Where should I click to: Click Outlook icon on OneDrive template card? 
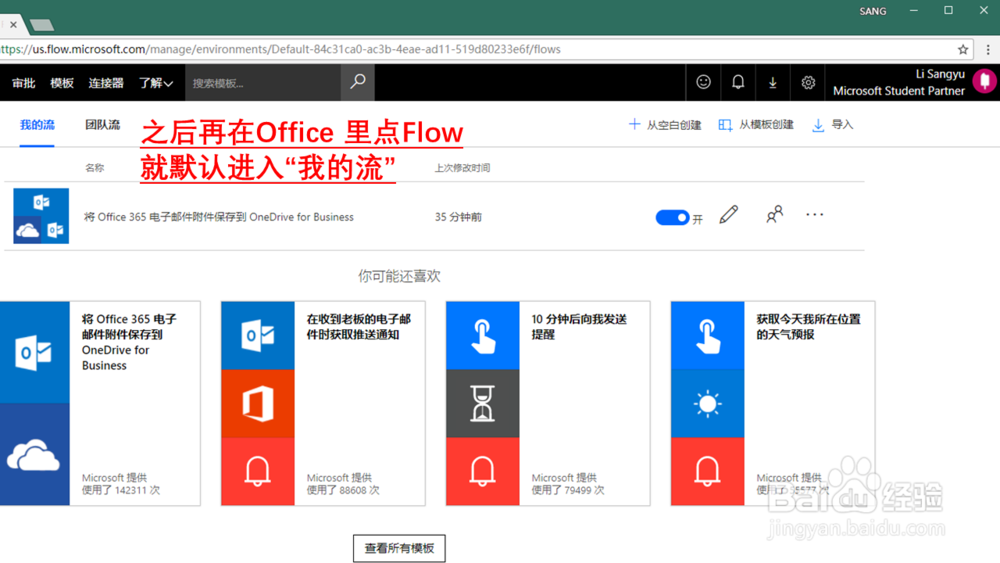[x=35, y=352]
